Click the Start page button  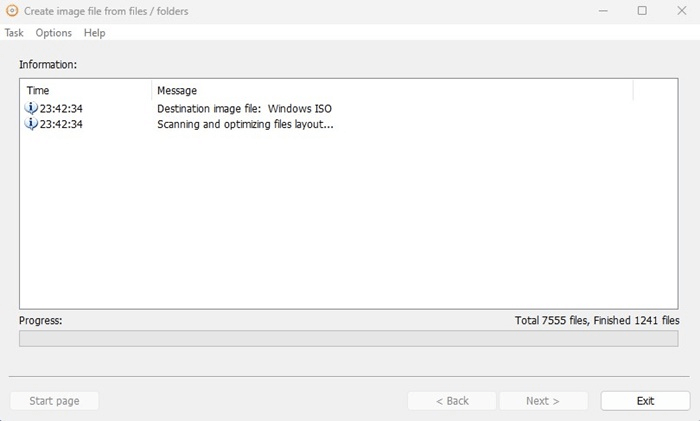pyautogui.click(x=54, y=401)
